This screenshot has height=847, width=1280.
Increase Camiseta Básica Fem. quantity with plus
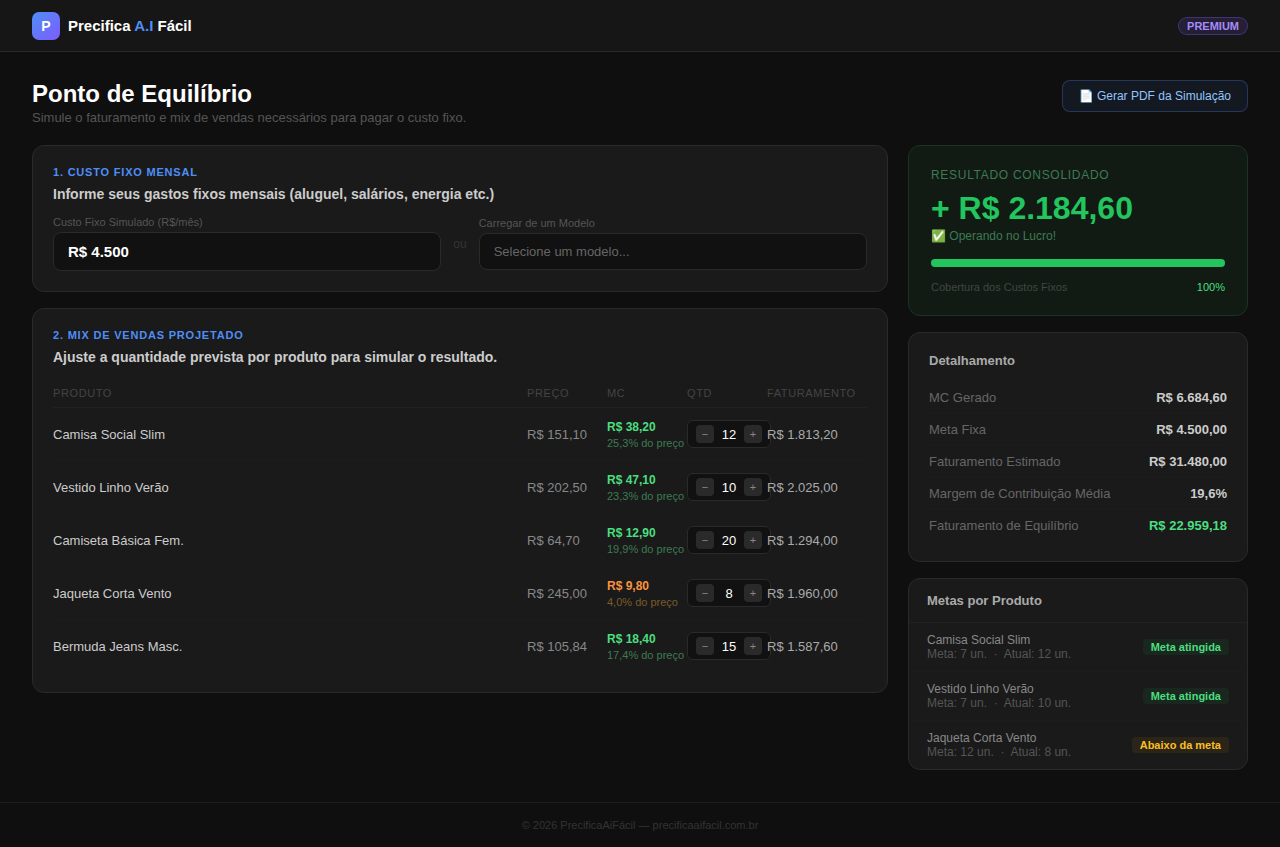point(753,540)
